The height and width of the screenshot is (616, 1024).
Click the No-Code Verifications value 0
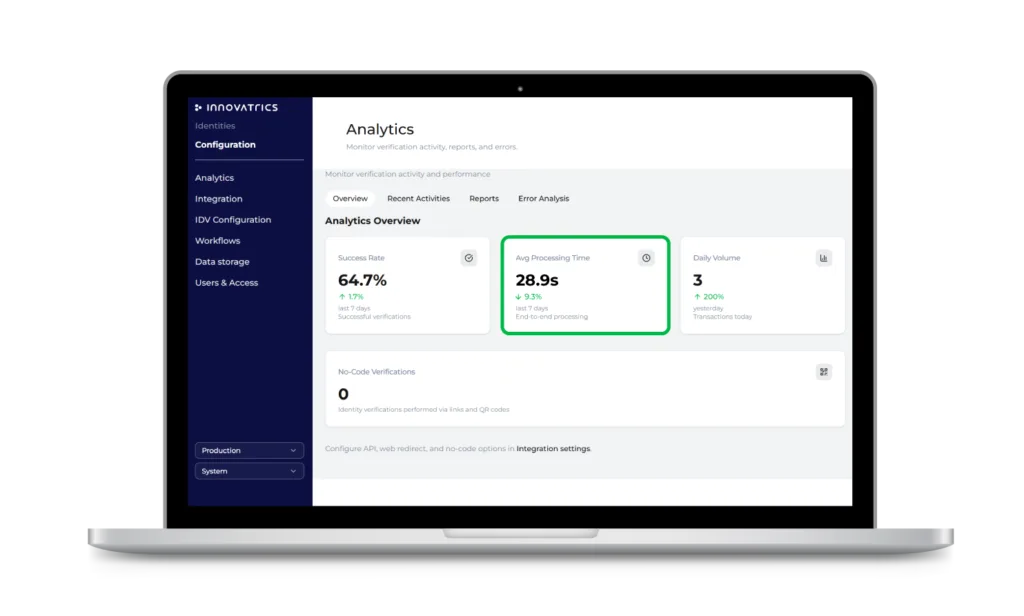344,394
